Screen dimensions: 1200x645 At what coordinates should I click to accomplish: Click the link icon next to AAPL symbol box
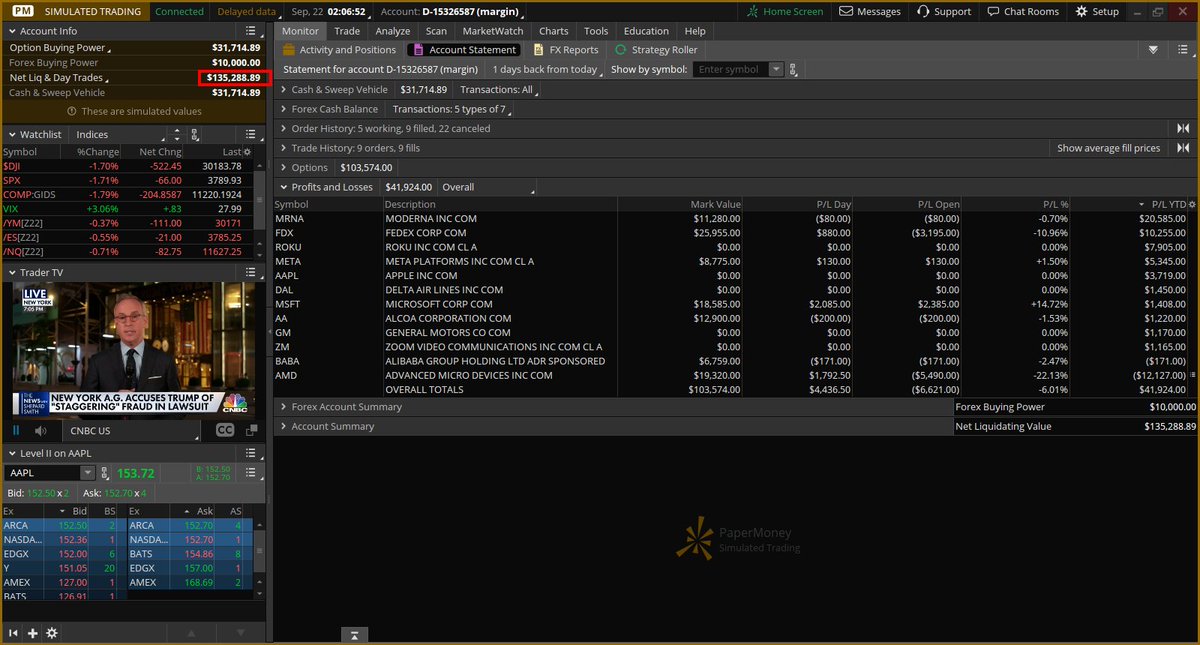[x=106, y=473]
